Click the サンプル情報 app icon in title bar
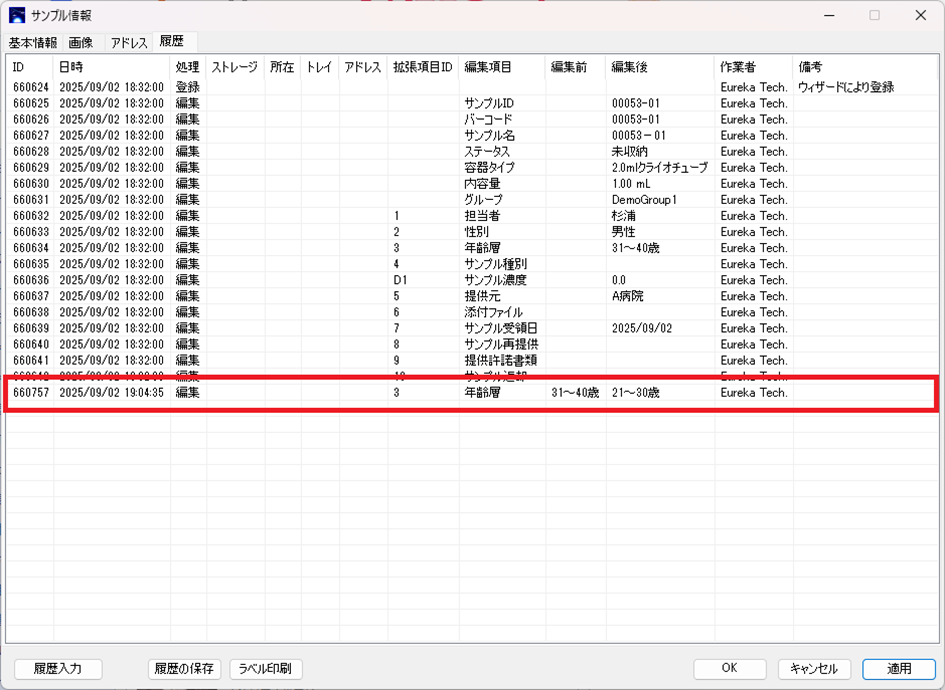Screen dimensions: 945x690 [17, 15]
